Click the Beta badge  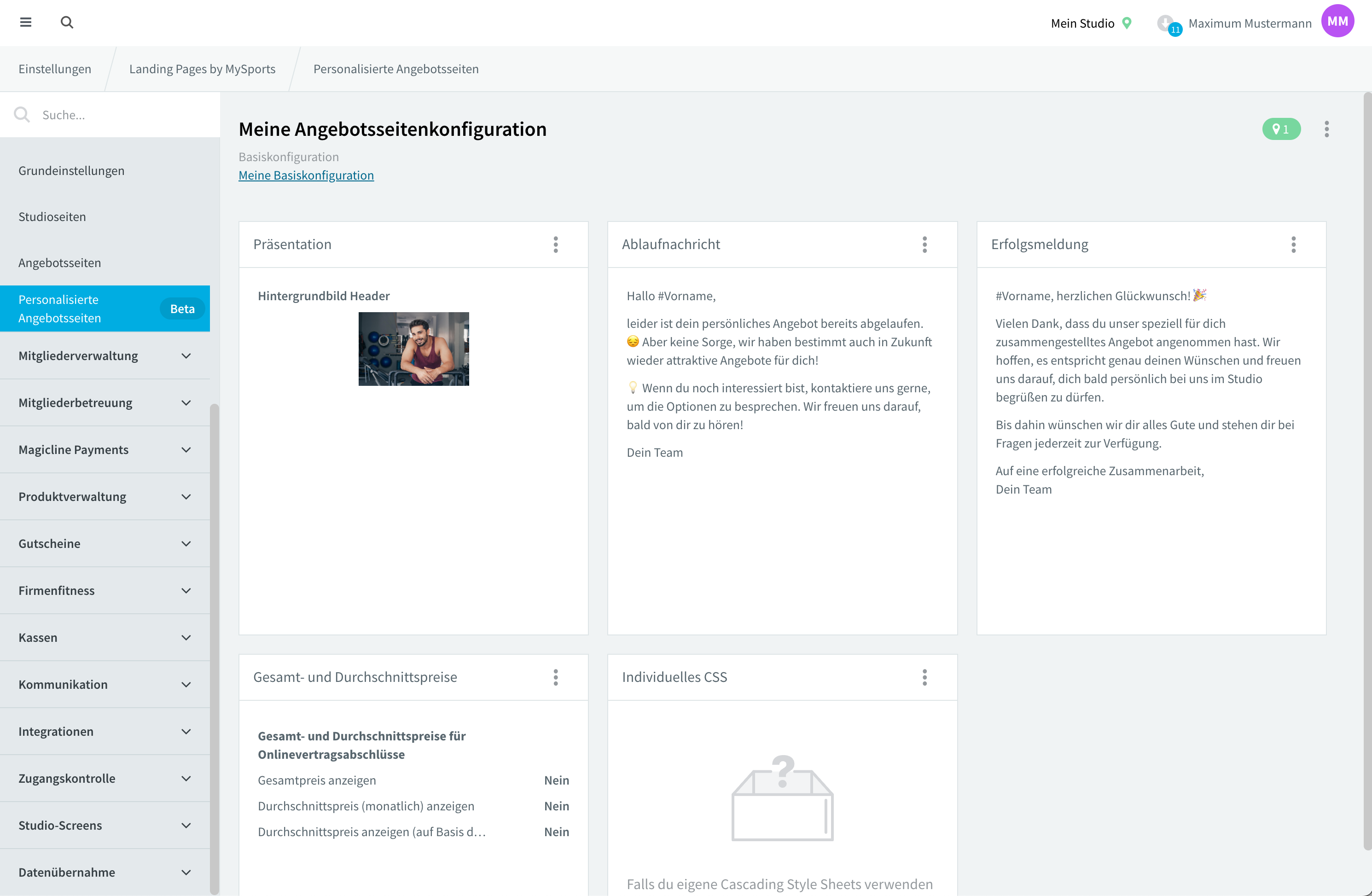(x=182, y=309)
